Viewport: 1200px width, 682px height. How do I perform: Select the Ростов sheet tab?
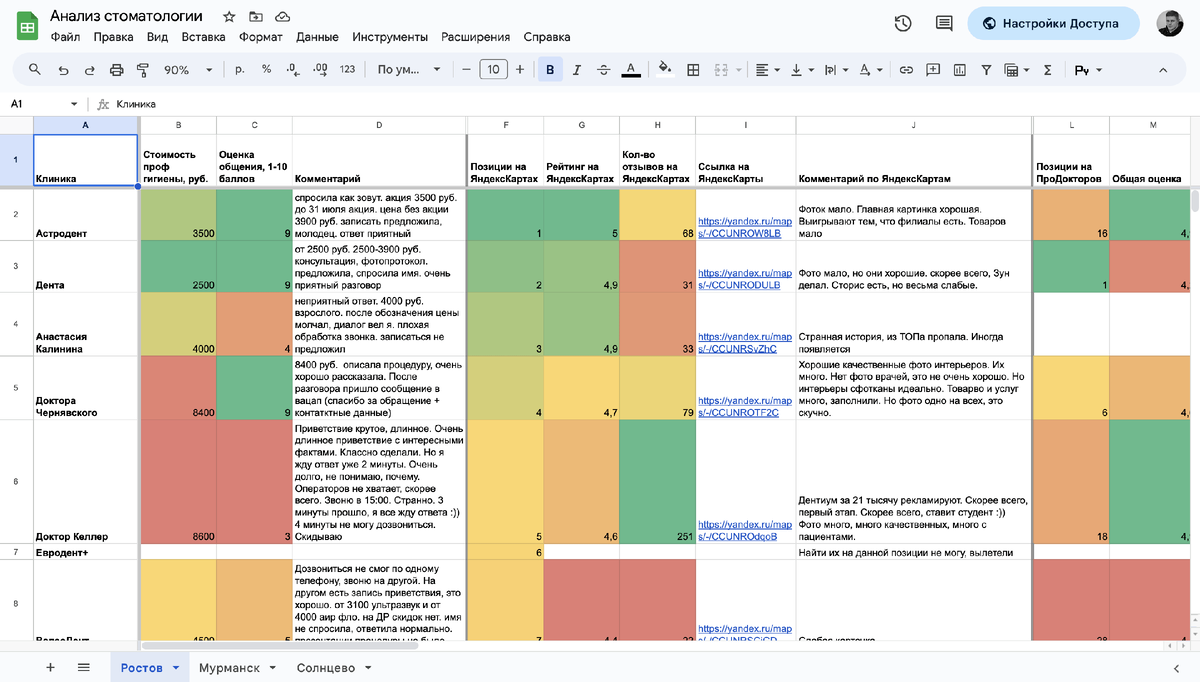(x=148, y=667)
